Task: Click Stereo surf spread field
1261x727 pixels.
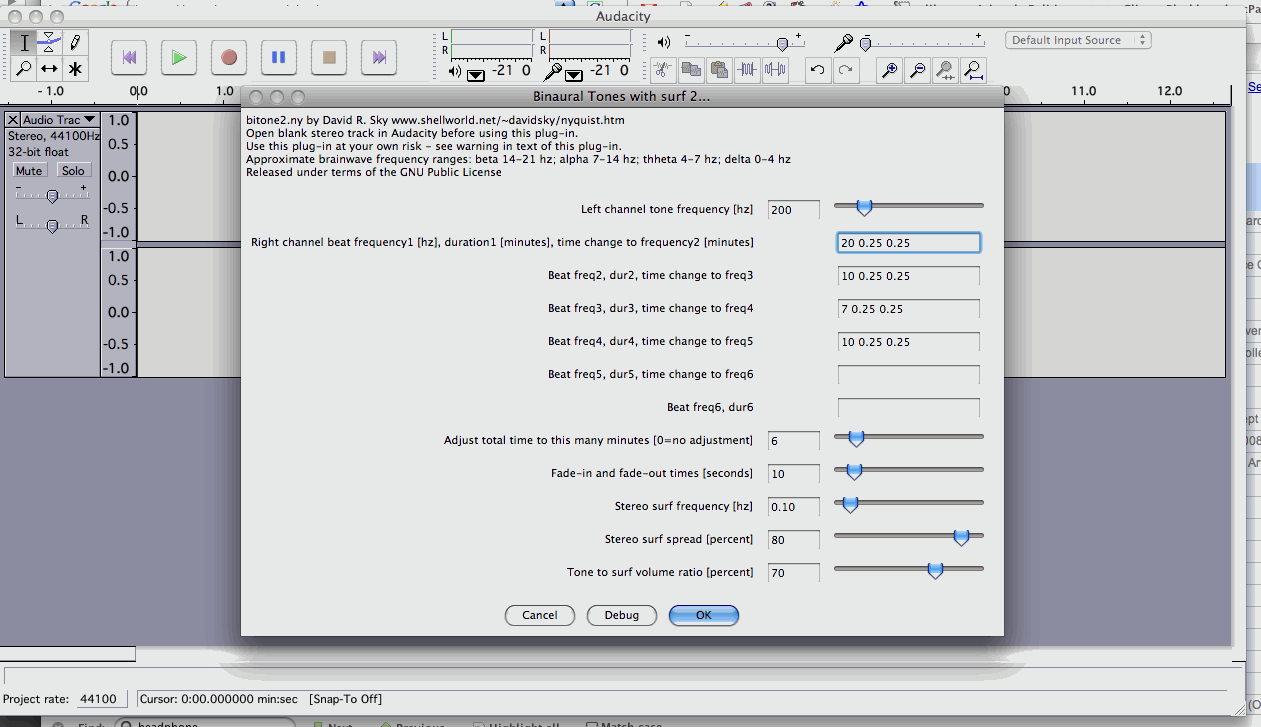Action: pyautogui.click(x=794, y=540)
